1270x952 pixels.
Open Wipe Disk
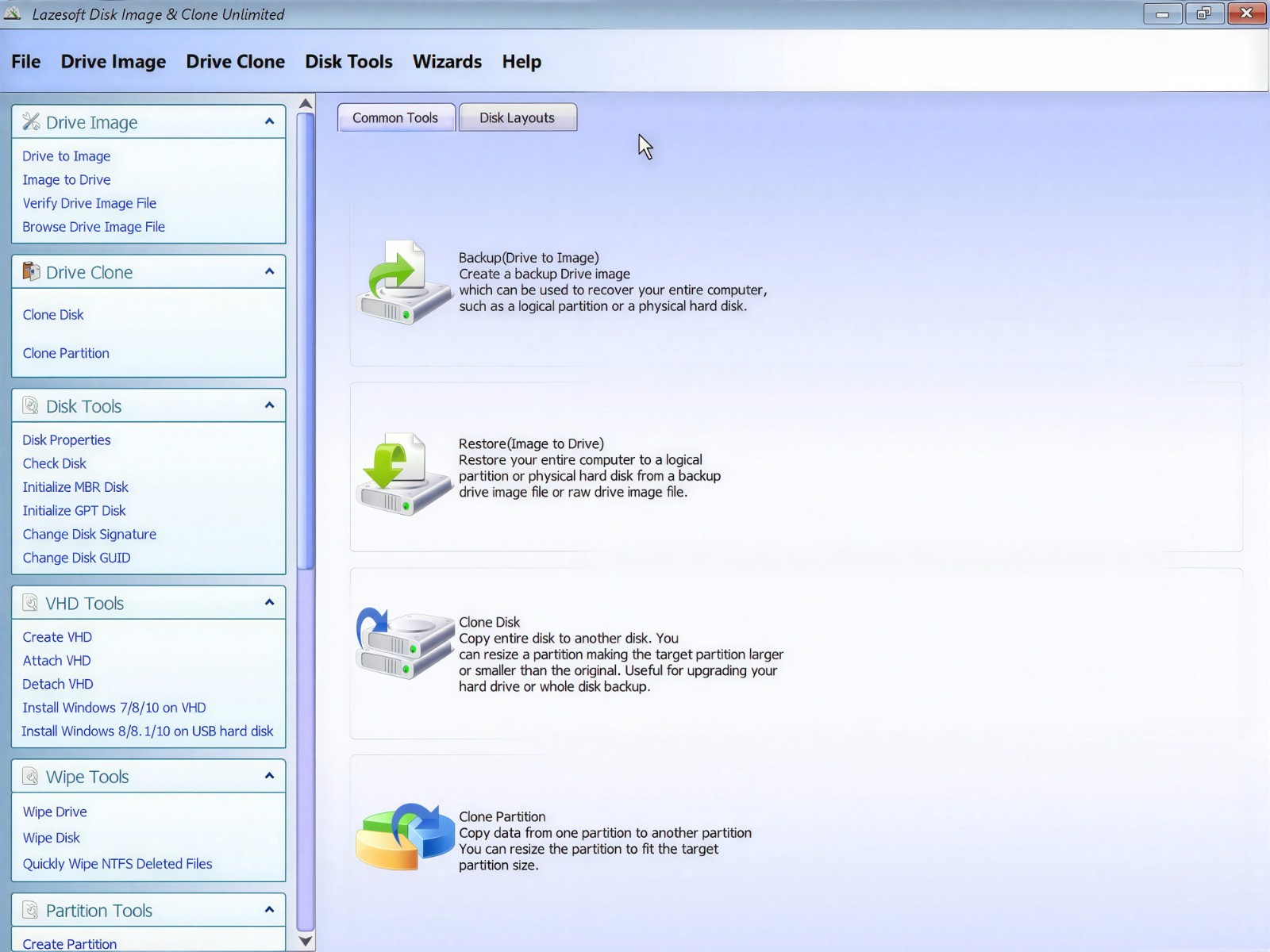[52, 838]
